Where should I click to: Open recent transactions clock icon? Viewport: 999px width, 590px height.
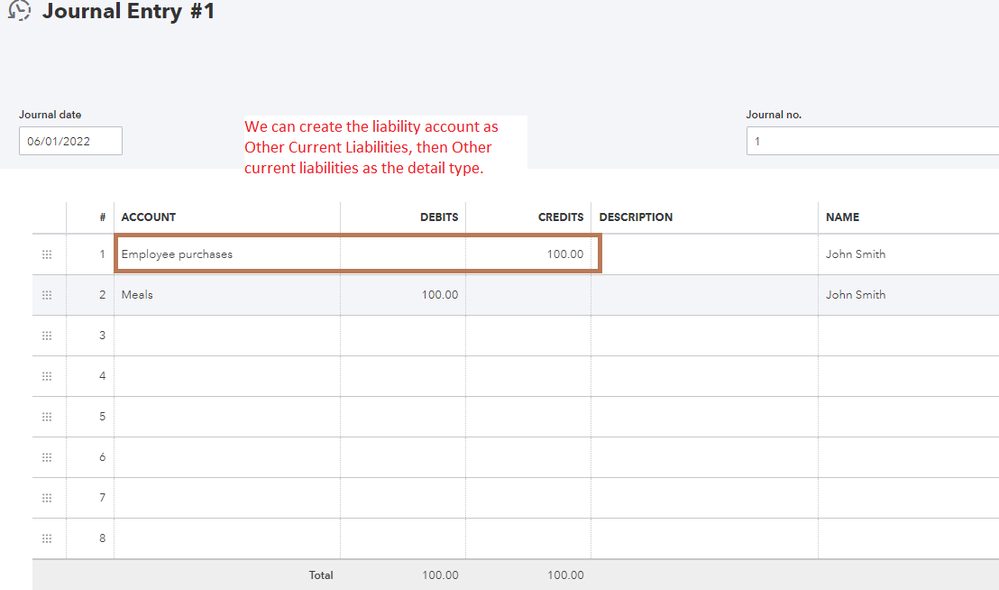point(19,10)
